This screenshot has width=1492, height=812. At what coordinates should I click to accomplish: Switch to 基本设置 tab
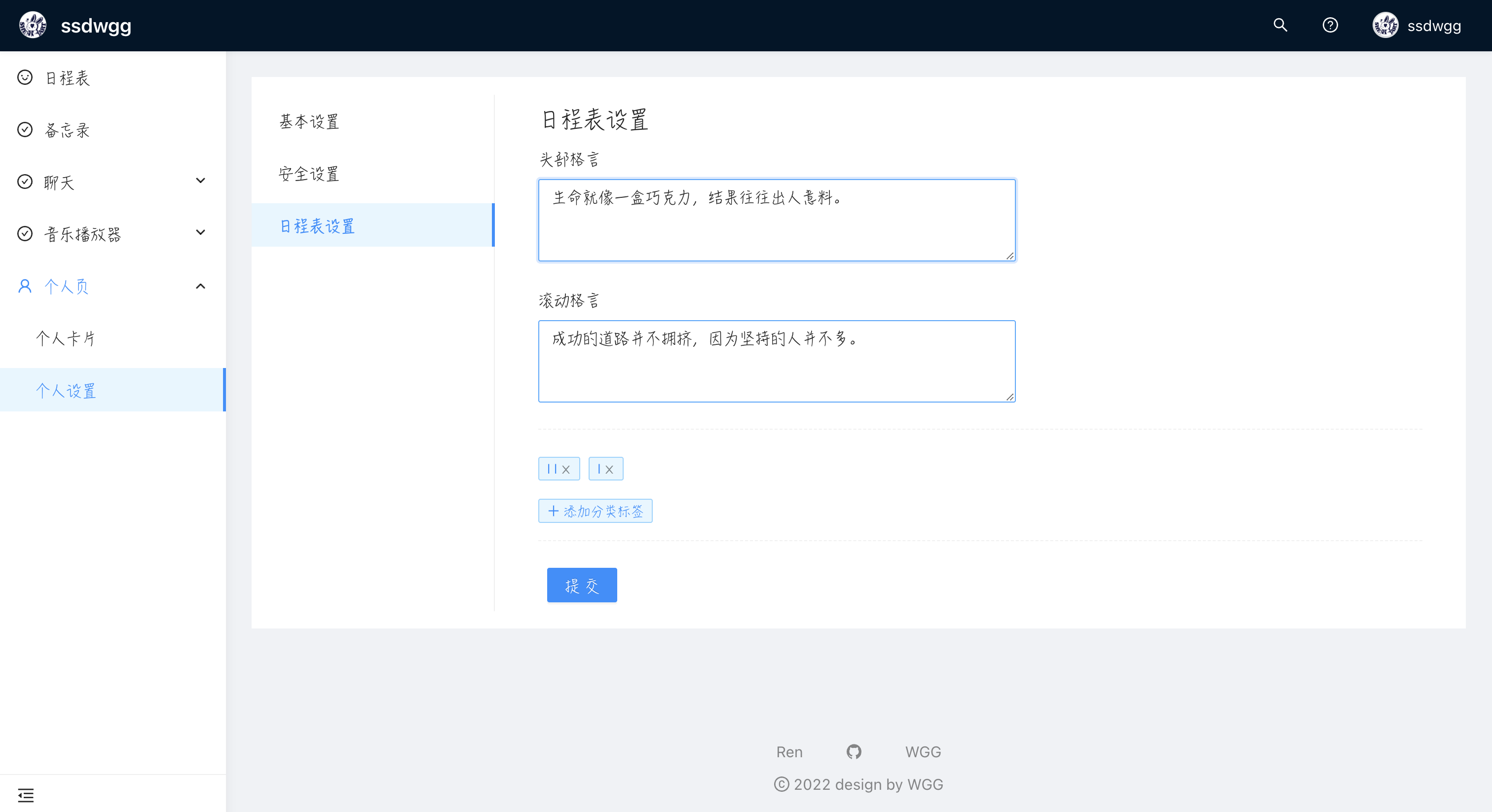[x=309, y=122]
